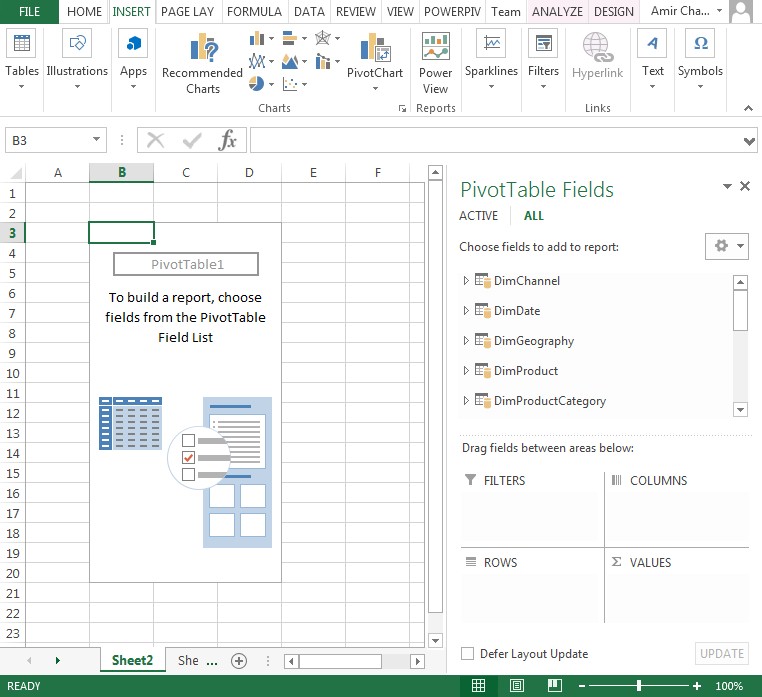
Task: Open the Name Box dropdown
Action: click(97, 141)
